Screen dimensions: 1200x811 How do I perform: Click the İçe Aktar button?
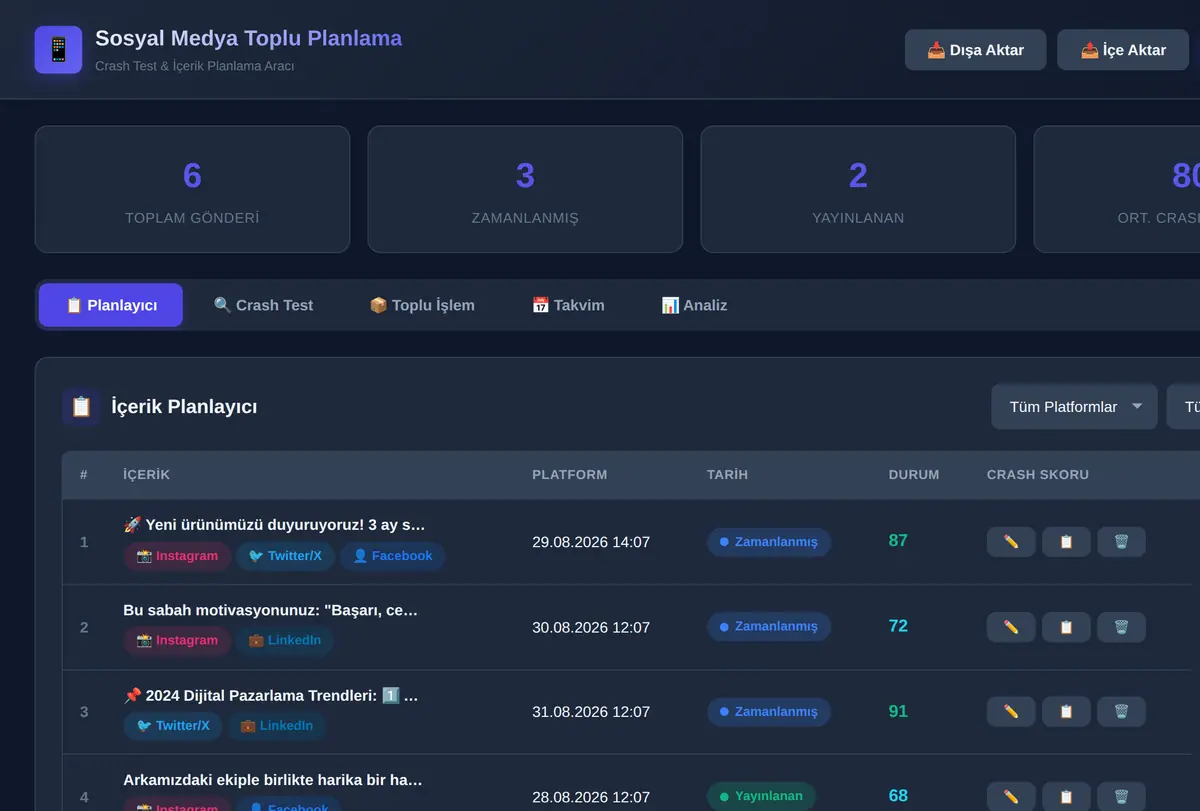(x=1123, y=50)
